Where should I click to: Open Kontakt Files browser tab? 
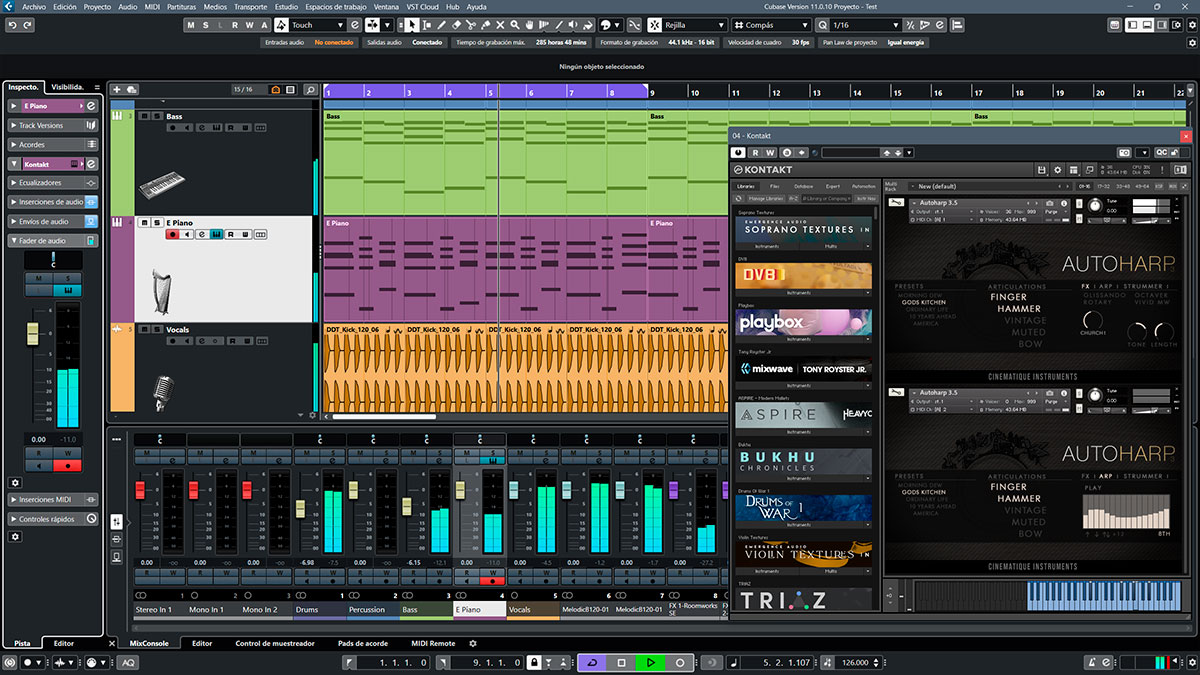tap(774, 186)
